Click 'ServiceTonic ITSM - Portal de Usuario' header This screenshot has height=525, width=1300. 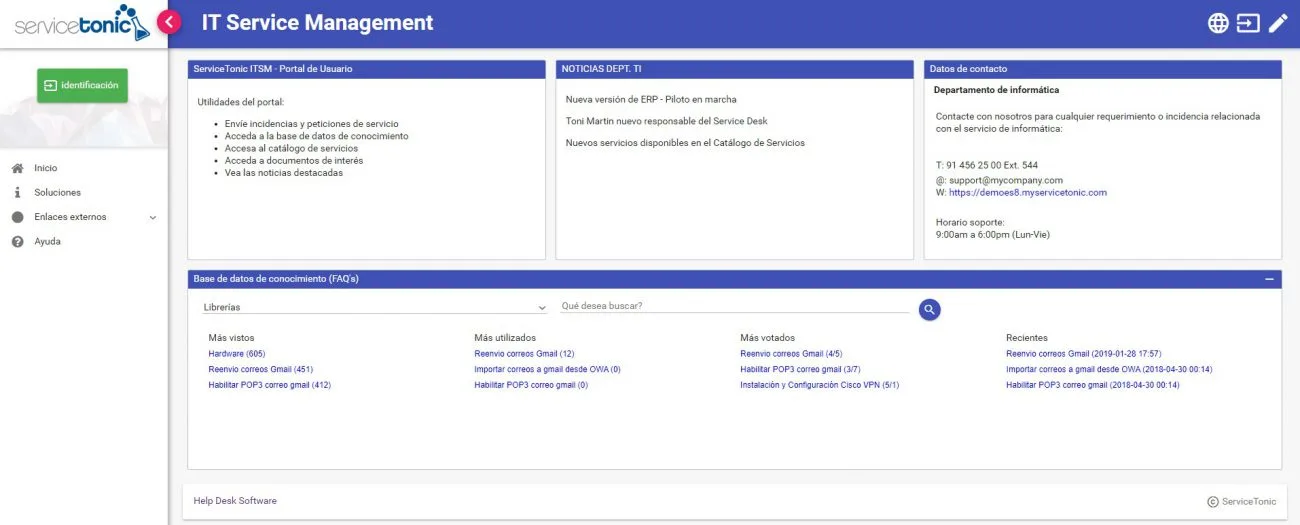coord(366,69)
